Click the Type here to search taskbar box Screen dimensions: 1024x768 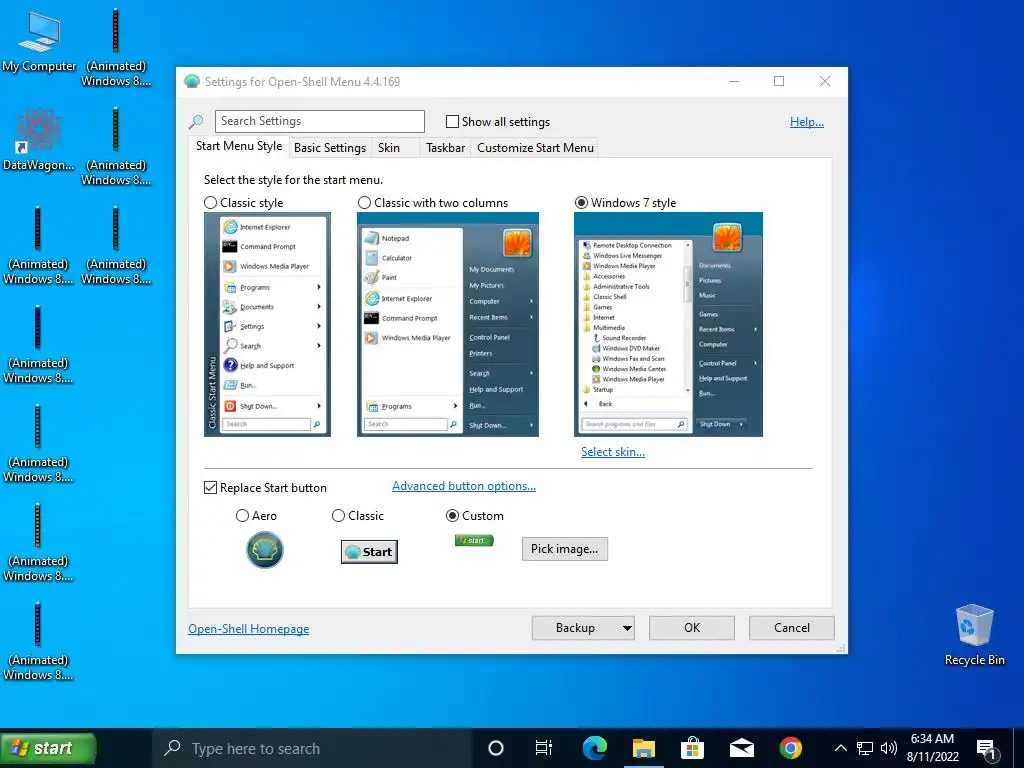[x=312, y=748]
